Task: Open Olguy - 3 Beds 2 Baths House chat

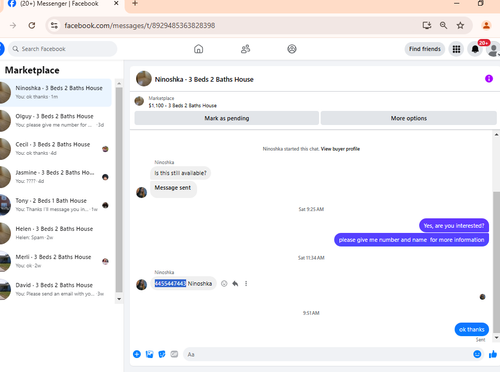Action: 56,121
